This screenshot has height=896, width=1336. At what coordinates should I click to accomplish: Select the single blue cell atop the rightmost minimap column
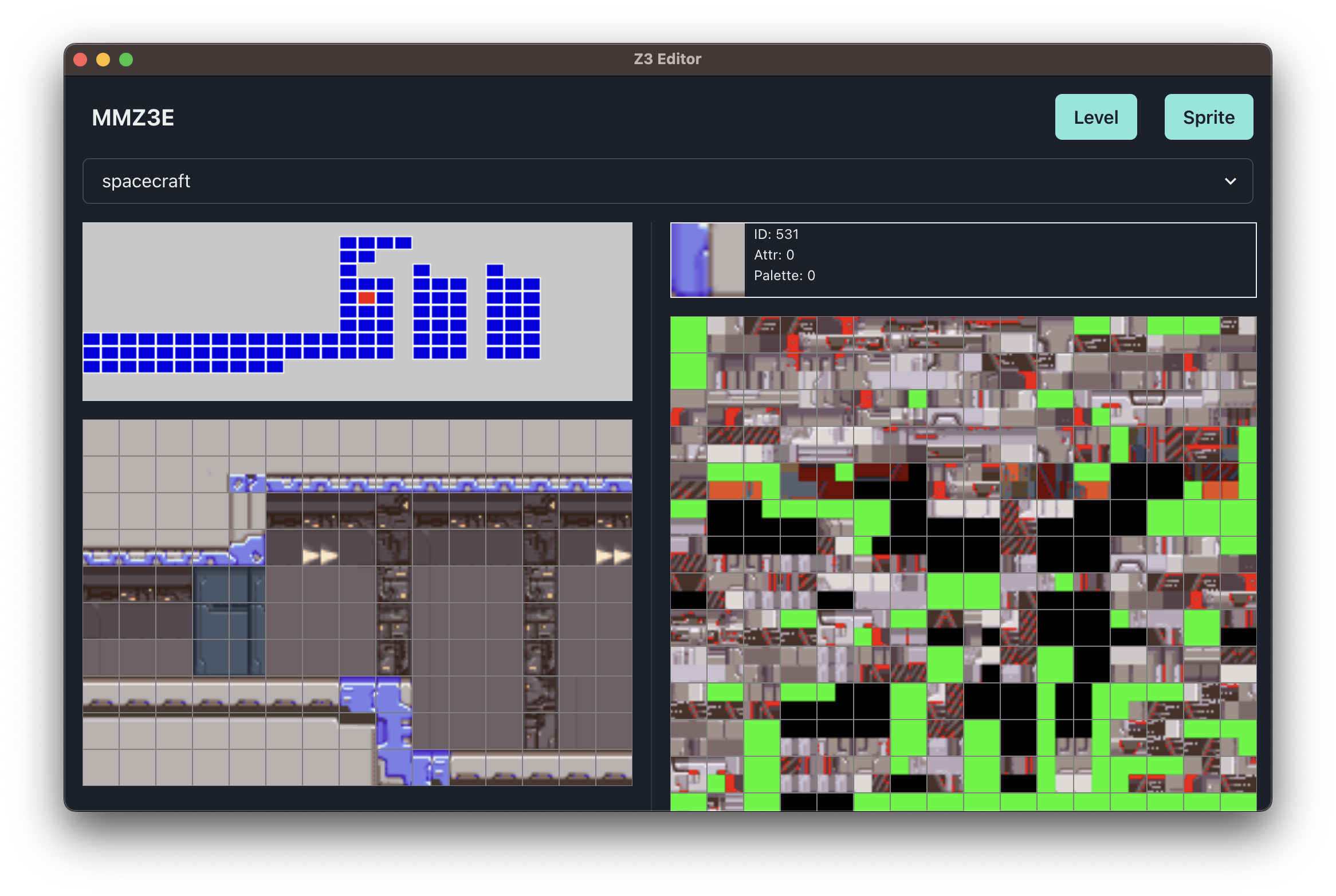coord(495,270)
